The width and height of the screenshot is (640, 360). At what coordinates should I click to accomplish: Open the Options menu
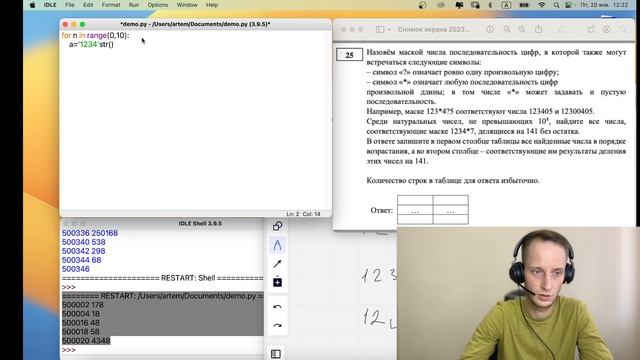click(x=158, y=5)
